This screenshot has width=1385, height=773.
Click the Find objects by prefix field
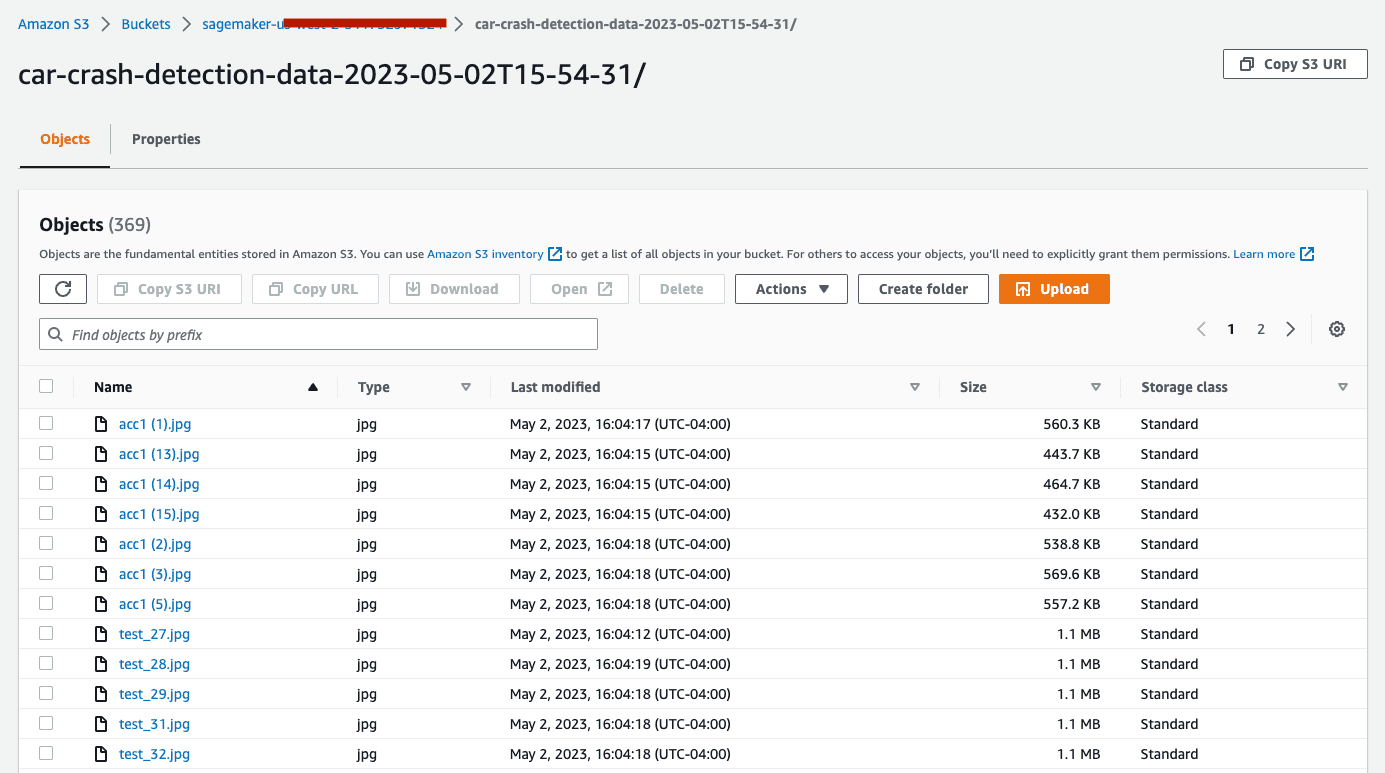318,334
